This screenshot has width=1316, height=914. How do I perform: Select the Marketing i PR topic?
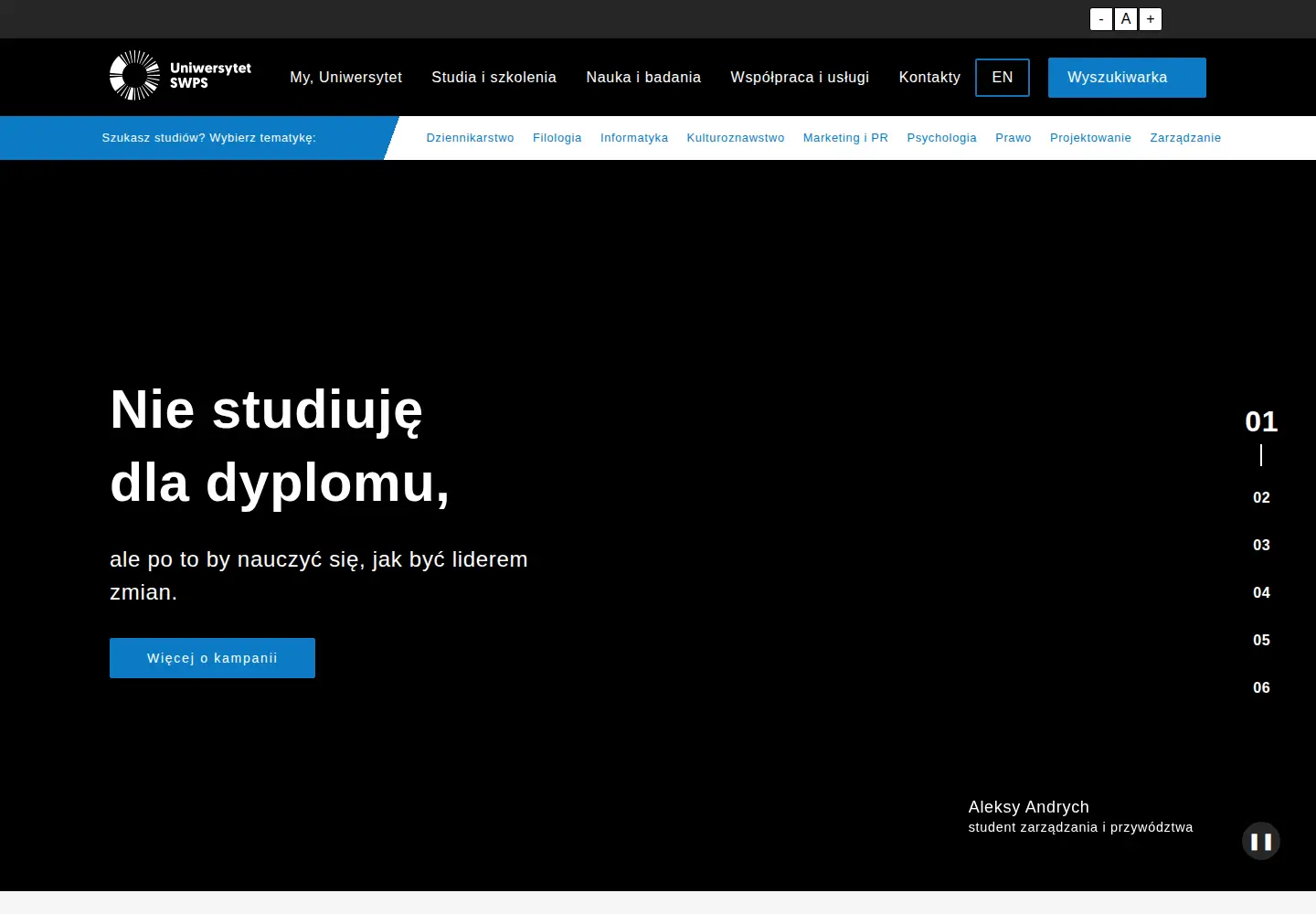pos(845,138)
